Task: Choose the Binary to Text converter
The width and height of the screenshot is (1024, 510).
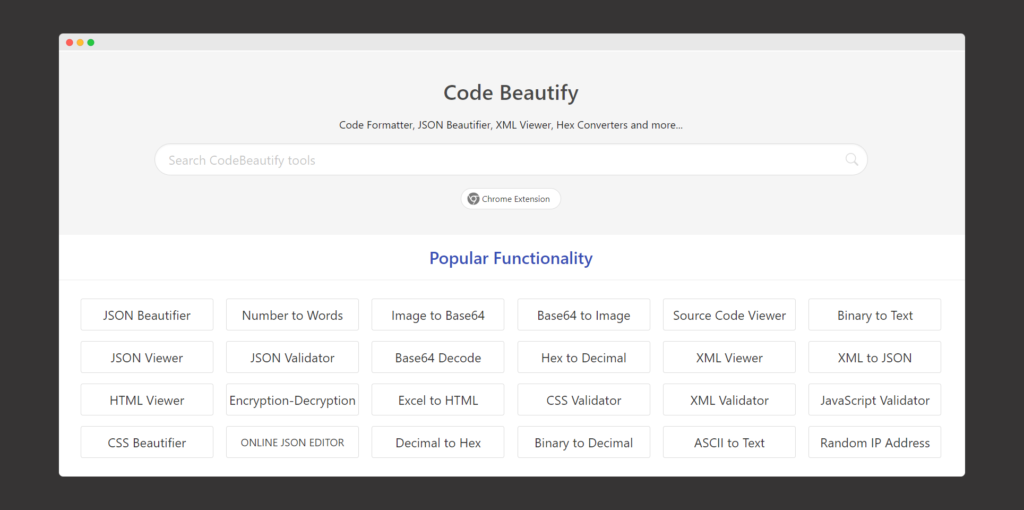Action: [x=874, y=315]
